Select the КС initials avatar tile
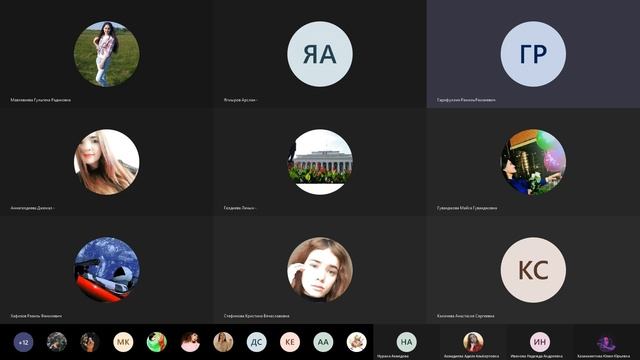 [x=533, y=270]
